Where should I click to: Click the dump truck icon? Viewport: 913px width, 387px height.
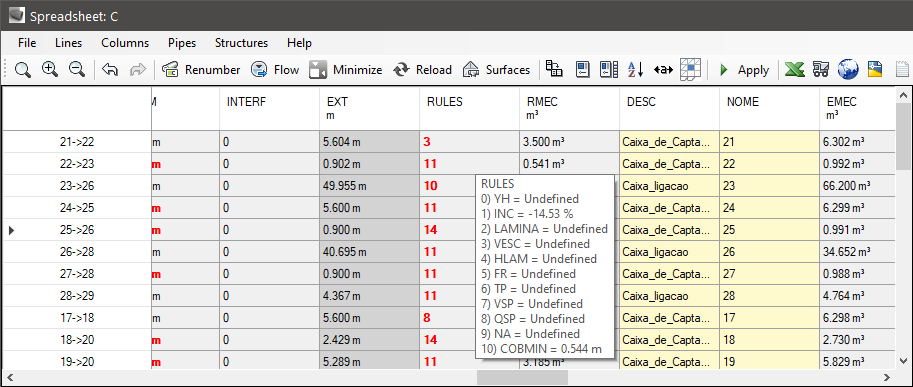(821, 69)
